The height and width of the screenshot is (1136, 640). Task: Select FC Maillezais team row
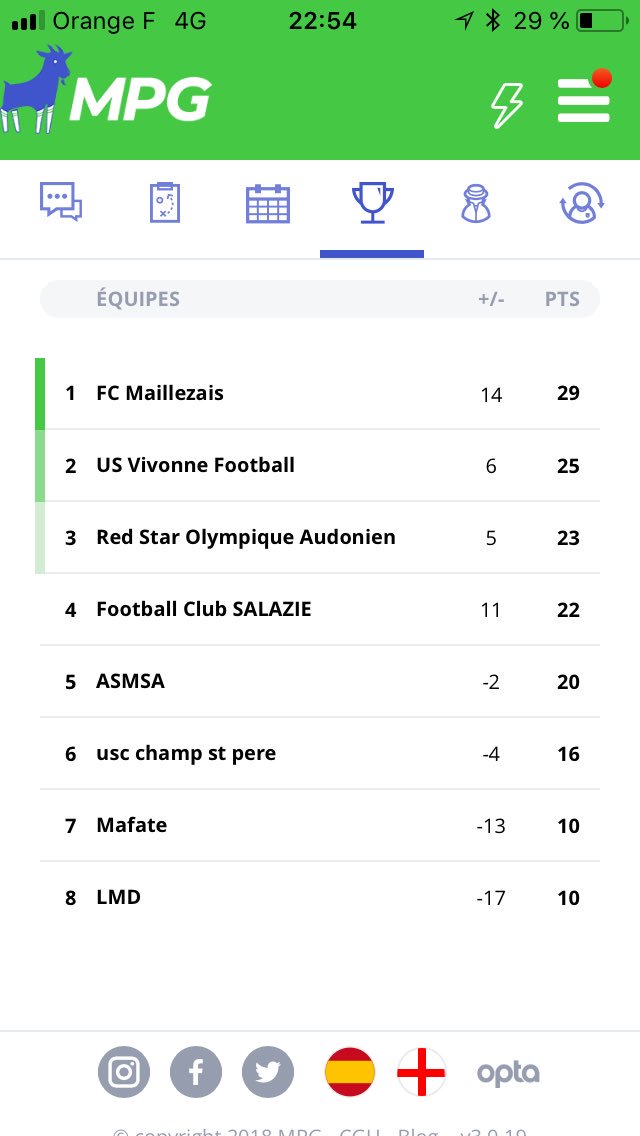coord(320,393)
